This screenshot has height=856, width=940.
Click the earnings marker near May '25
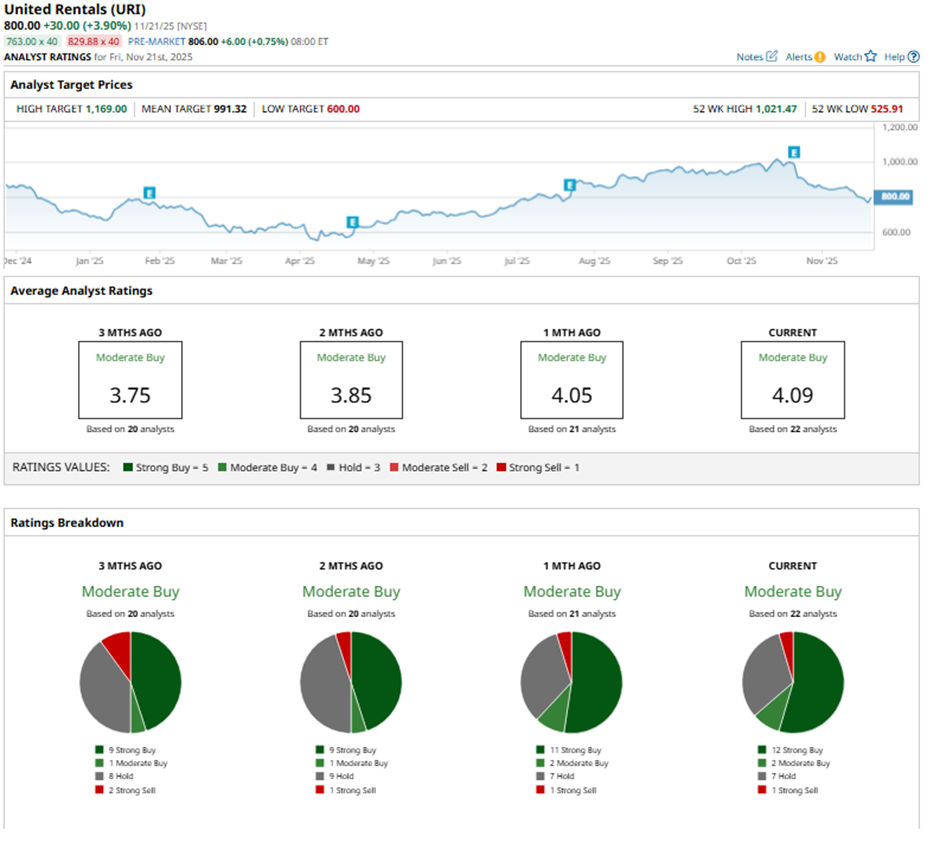pos(352,222)
